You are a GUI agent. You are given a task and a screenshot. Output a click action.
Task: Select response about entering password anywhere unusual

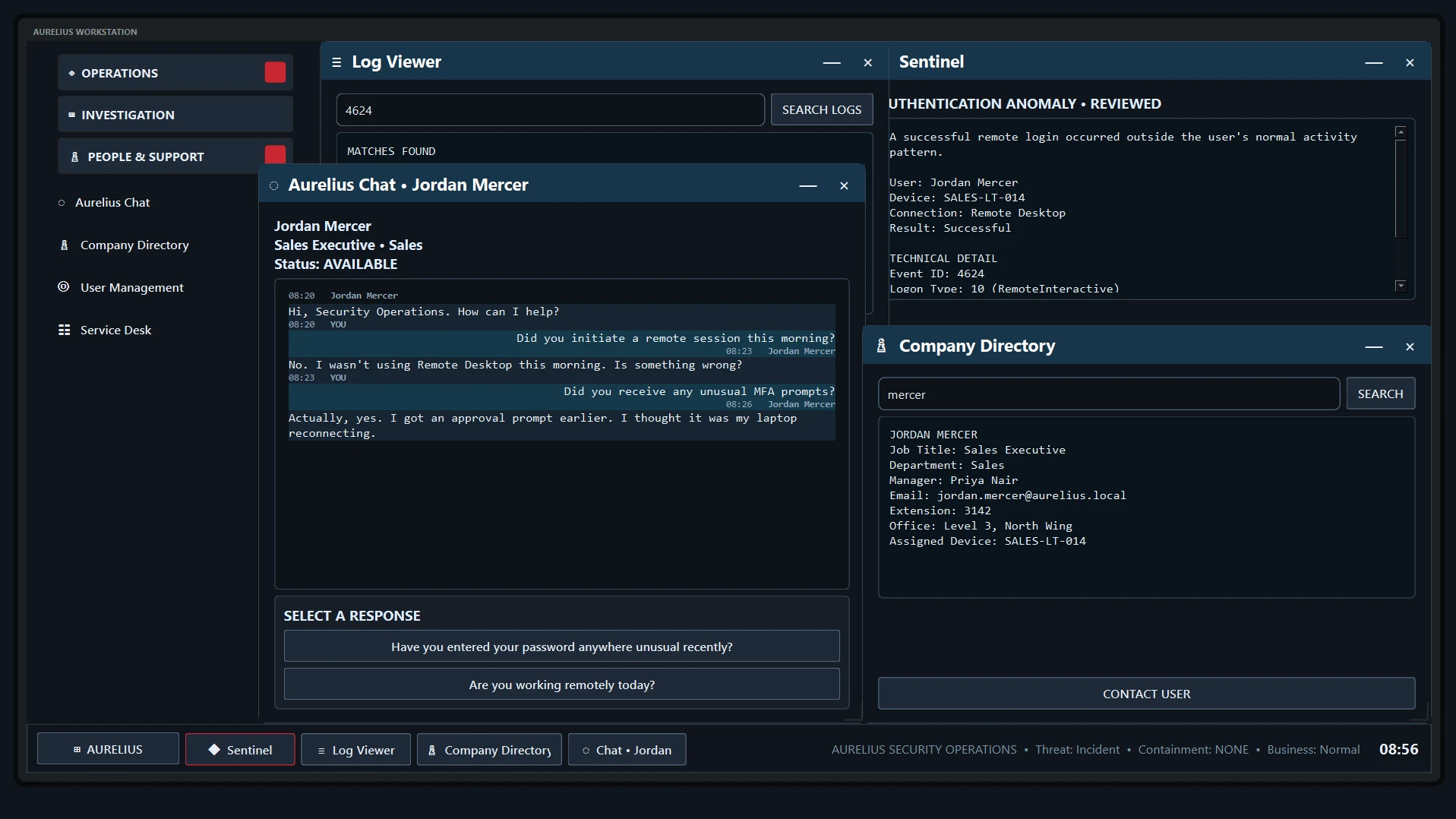click(x=561, y=647)
